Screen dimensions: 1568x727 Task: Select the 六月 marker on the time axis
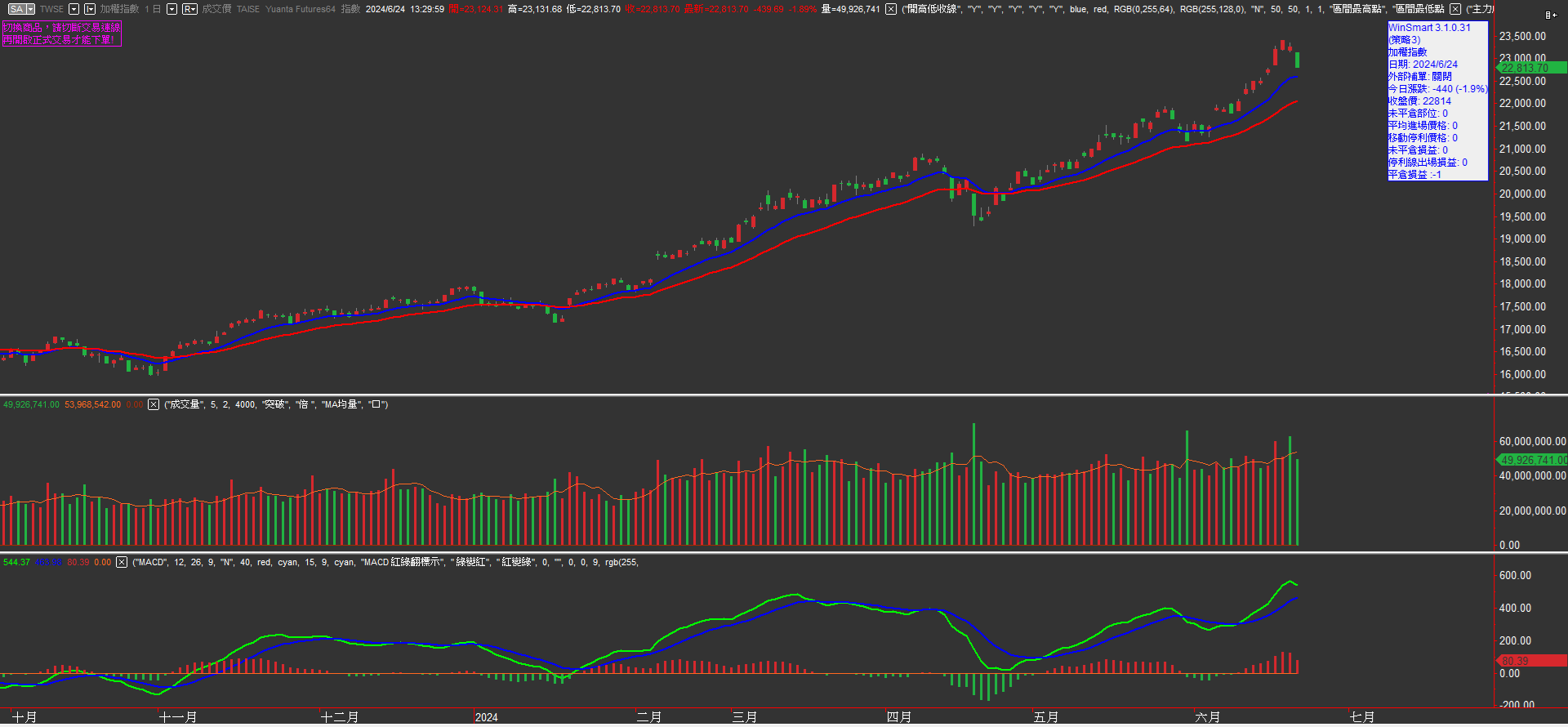(x=1208, y=717)
